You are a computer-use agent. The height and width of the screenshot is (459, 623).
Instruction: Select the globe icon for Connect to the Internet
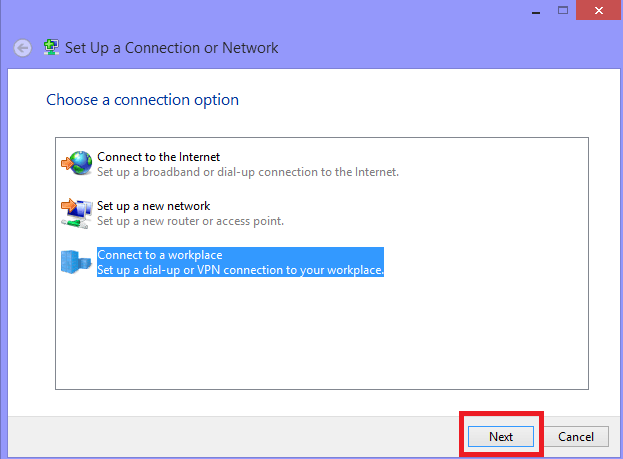(77, 163)
